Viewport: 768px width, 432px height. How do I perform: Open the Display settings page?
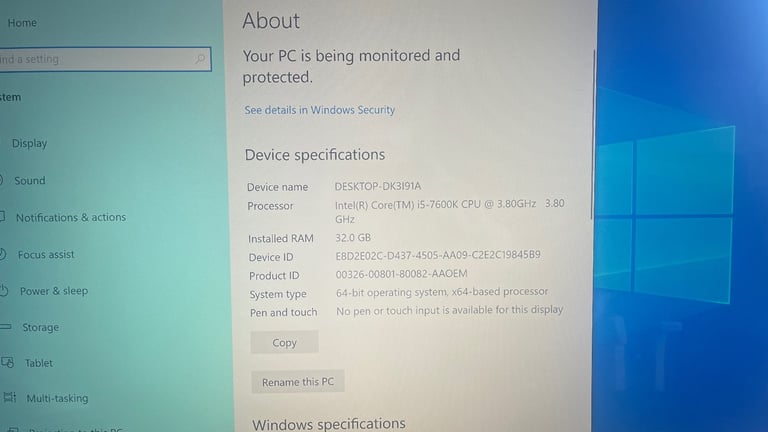(29, 144)
